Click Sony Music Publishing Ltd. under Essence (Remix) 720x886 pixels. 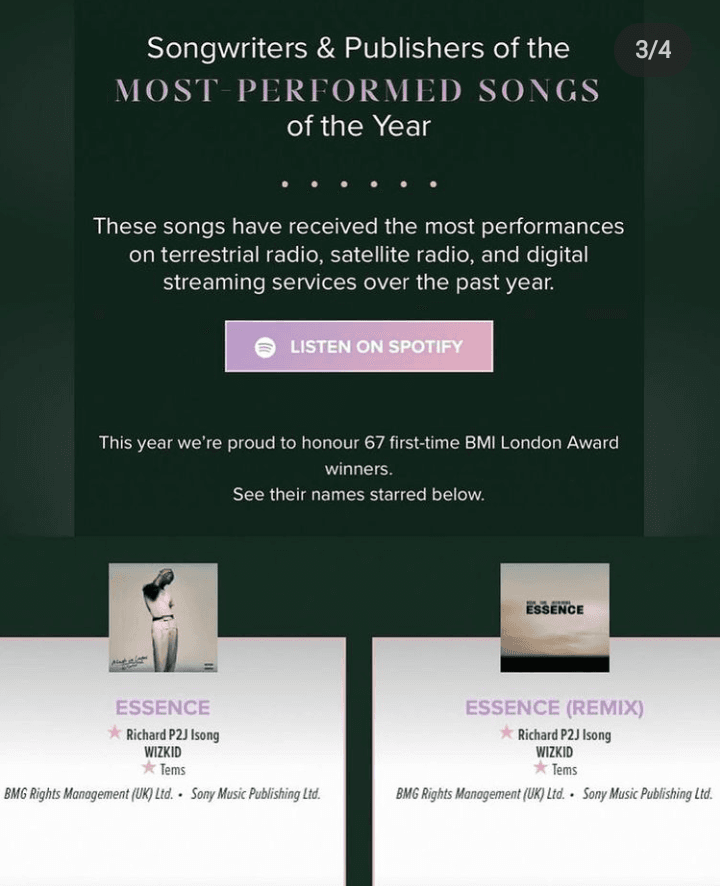tap(648, 794)
